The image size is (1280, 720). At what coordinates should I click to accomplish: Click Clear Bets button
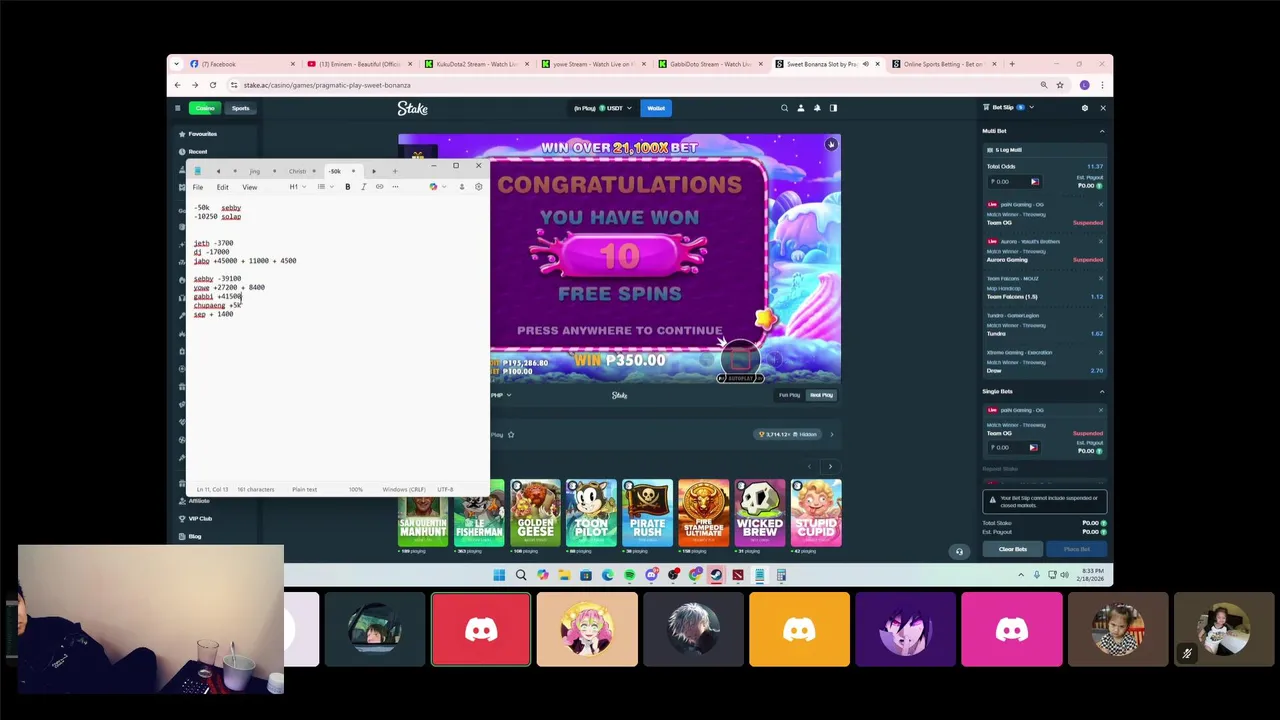(x=1013, y=549)
